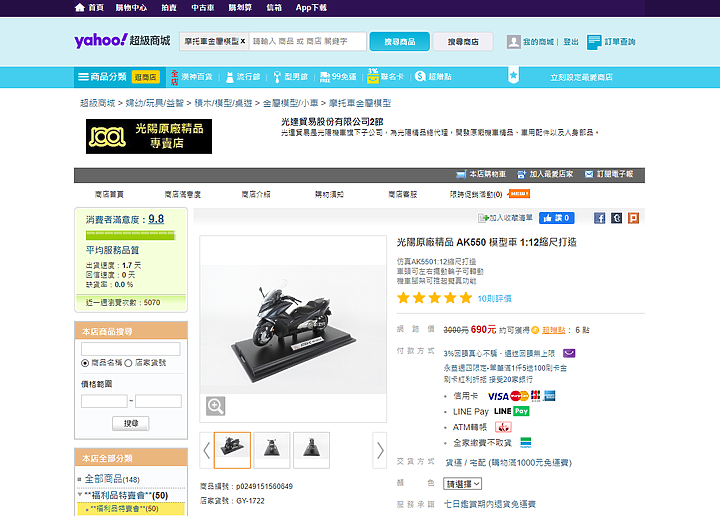Screen dimensions: 720x516
Task: Click the 登出 logout link
Action: pos(571,42)
